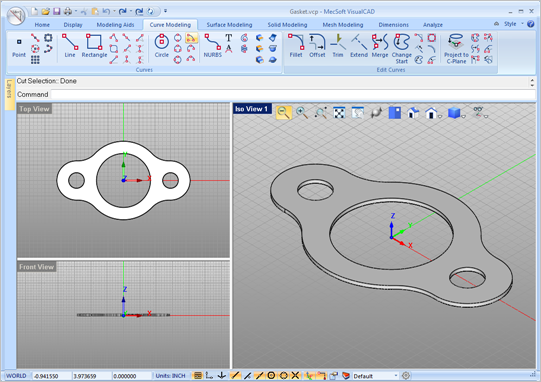Screen dimensions: 541x382
Task: Click the Iso View 1 label
Action: coord(252,109)
